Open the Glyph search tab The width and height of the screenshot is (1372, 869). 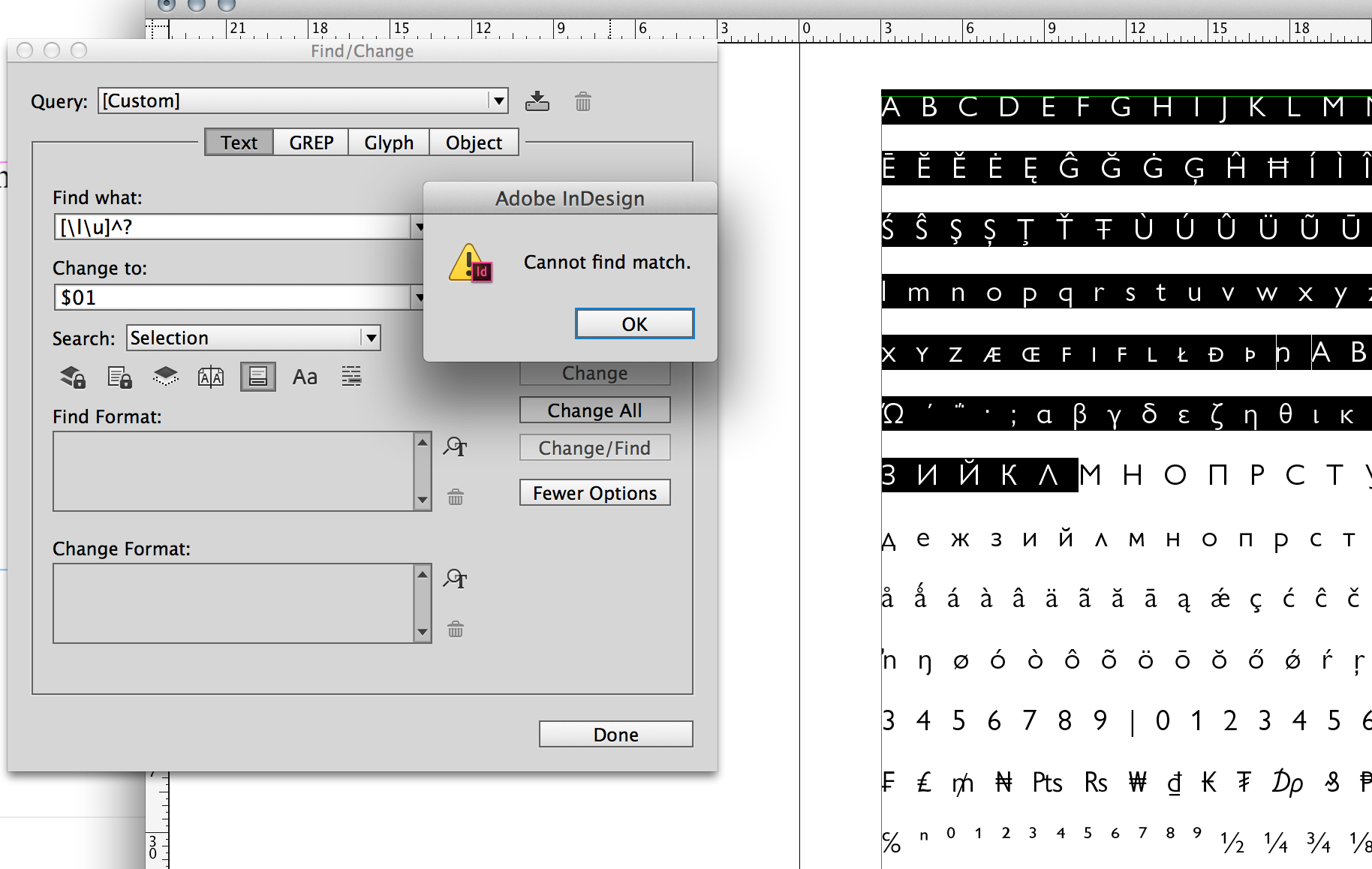click(388, 142)
